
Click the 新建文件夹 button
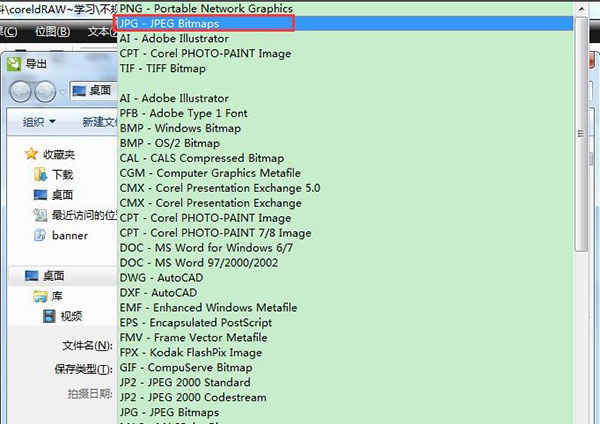click(99, 122)
